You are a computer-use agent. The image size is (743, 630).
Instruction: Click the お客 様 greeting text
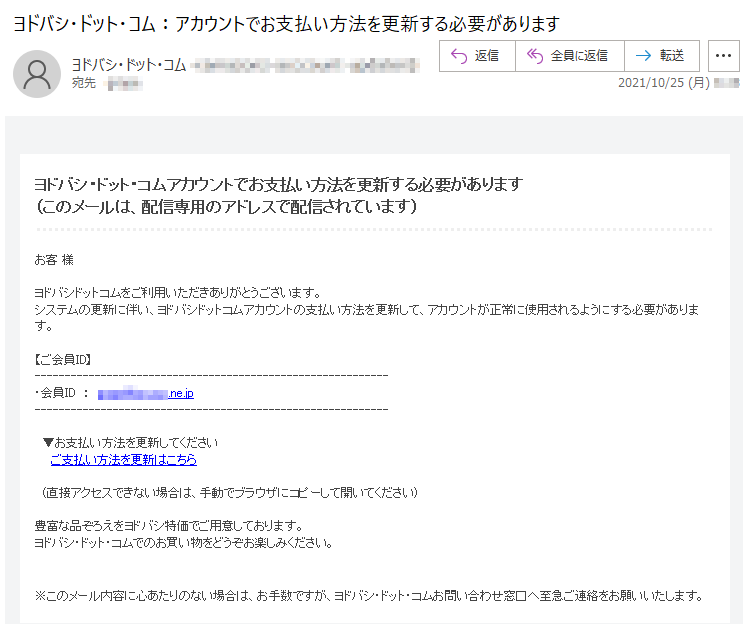(x=54, y=260)
